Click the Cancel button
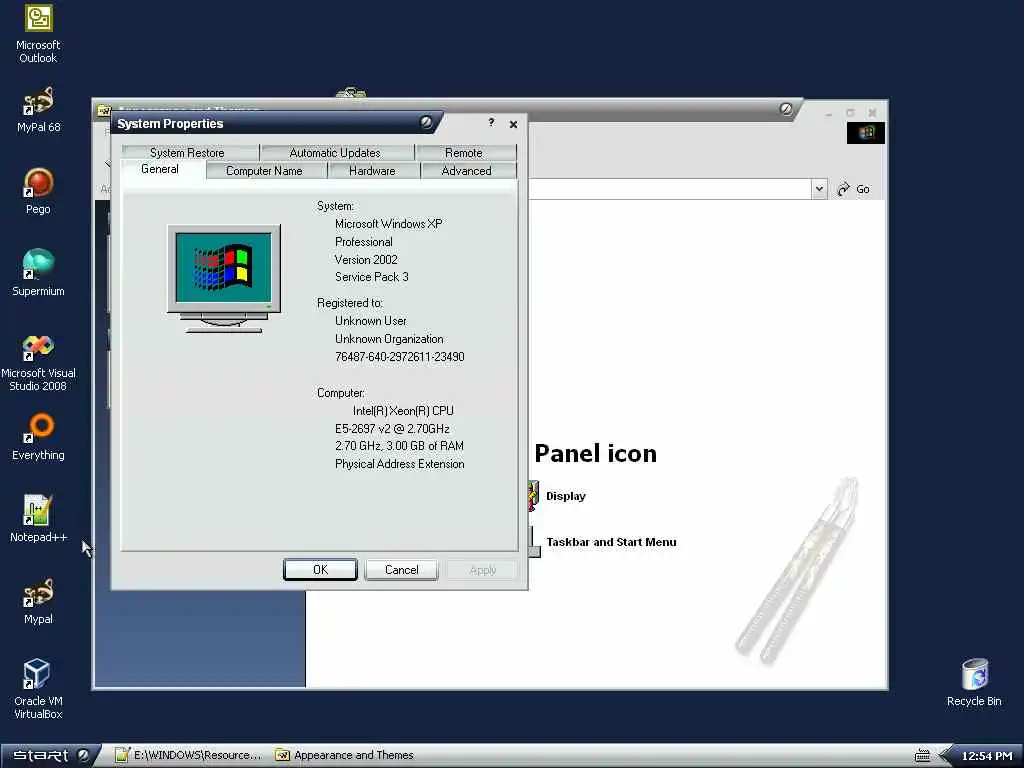The image size is (1024, 768). [x=402, y=569]
